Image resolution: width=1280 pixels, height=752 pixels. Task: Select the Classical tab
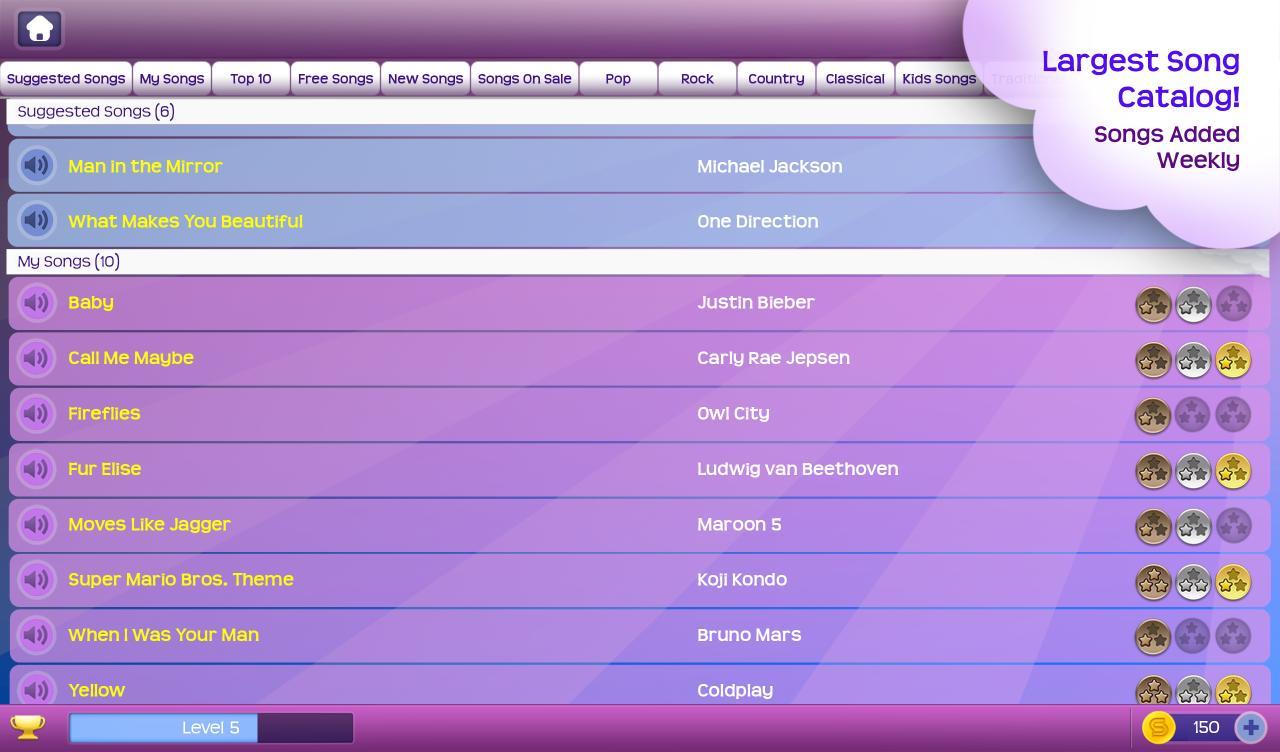(855, 78)
